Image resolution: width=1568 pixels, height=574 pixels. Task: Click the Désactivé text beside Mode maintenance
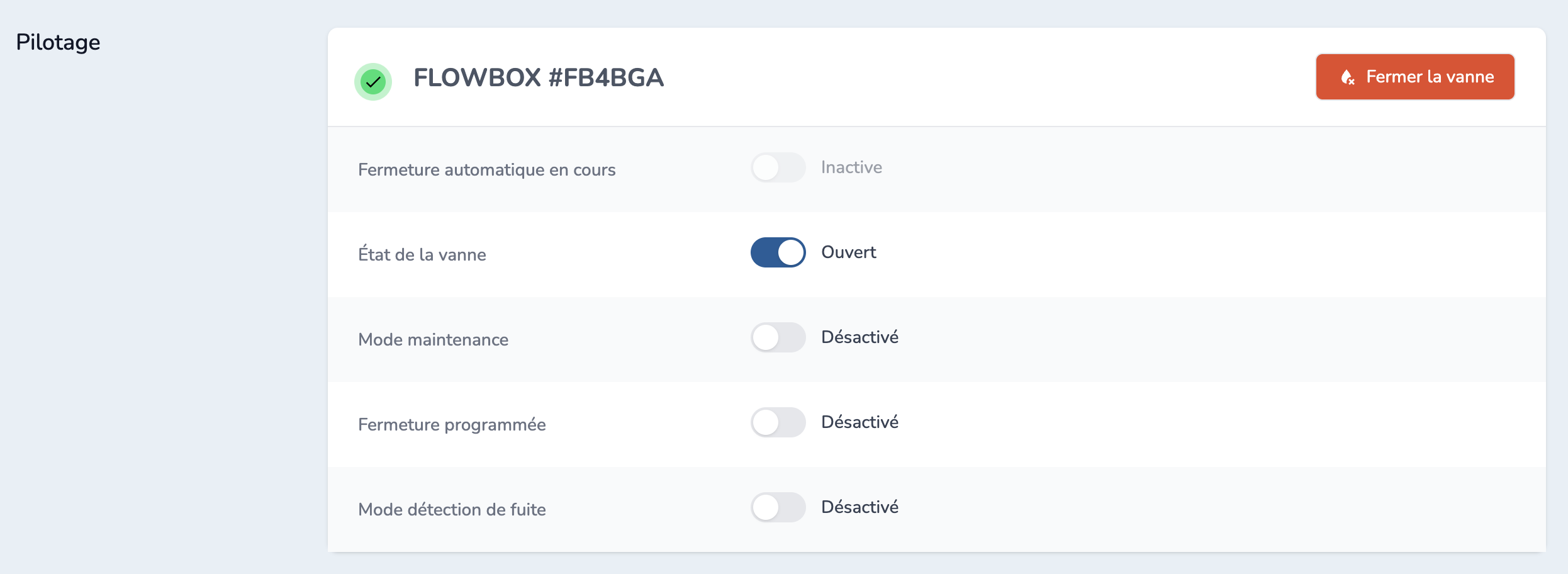(860, 337)
